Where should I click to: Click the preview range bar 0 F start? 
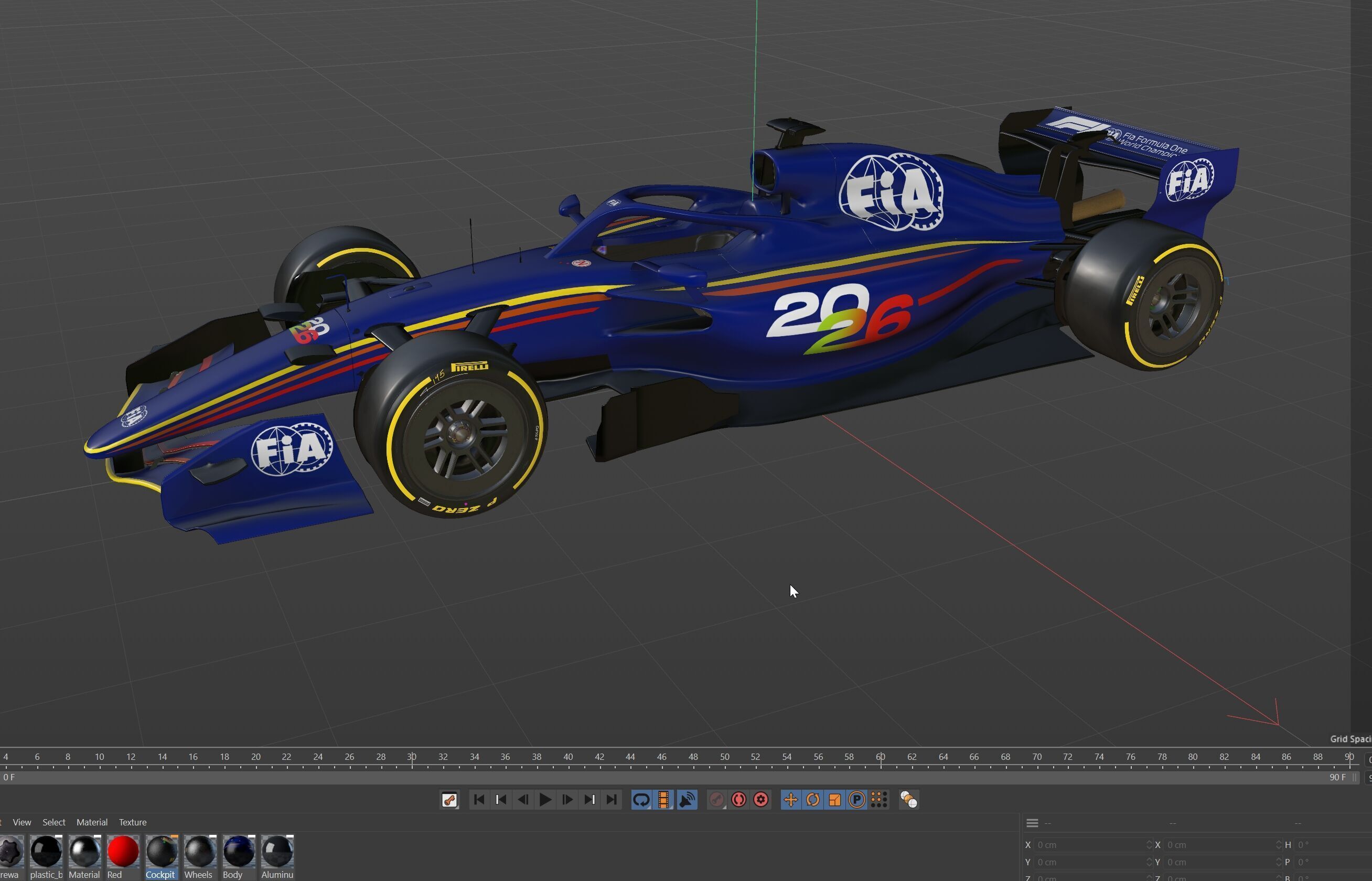click(9, 778)
